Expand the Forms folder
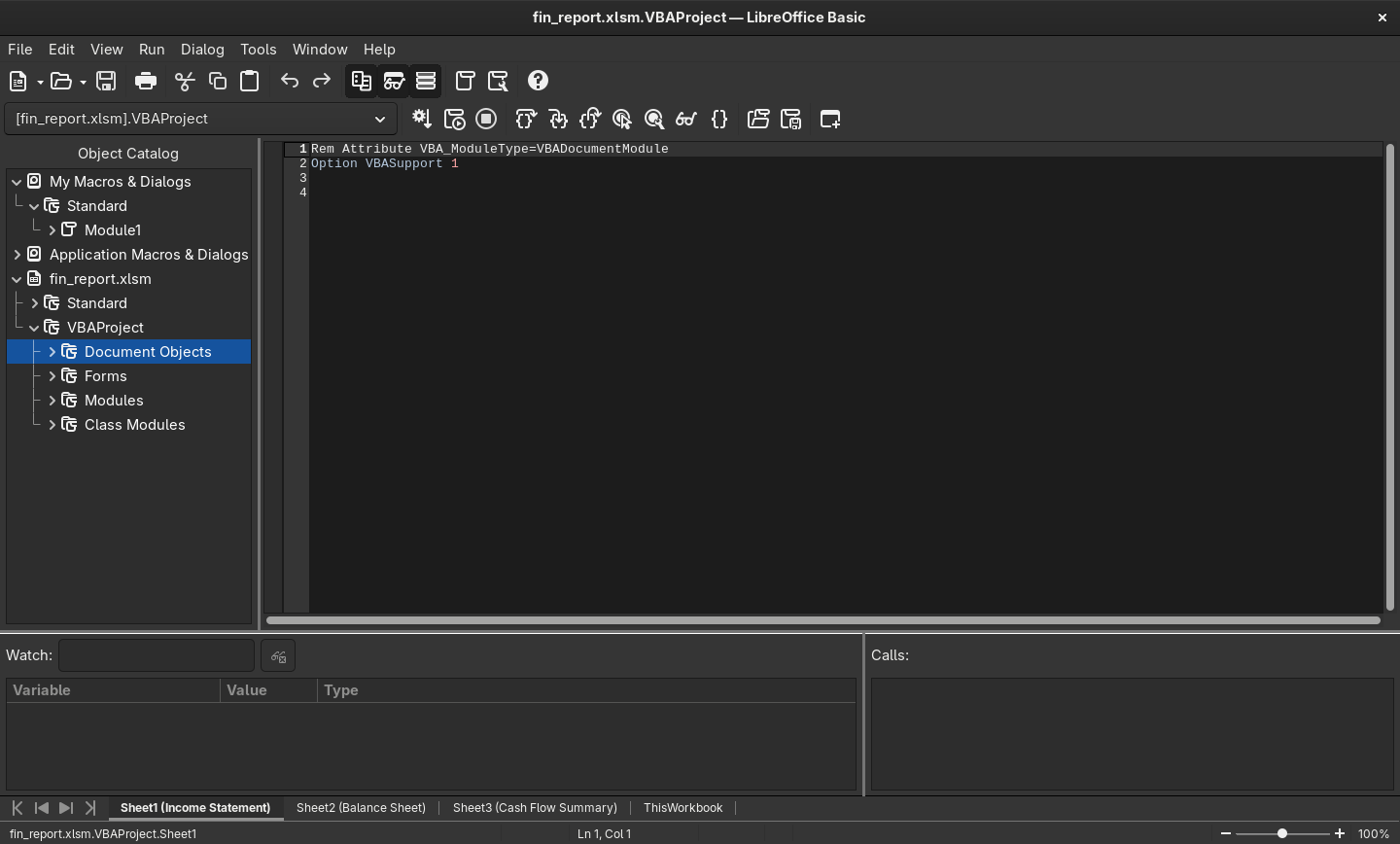Viewport: 1400px width, 844px height. click(x=52, y=376)
